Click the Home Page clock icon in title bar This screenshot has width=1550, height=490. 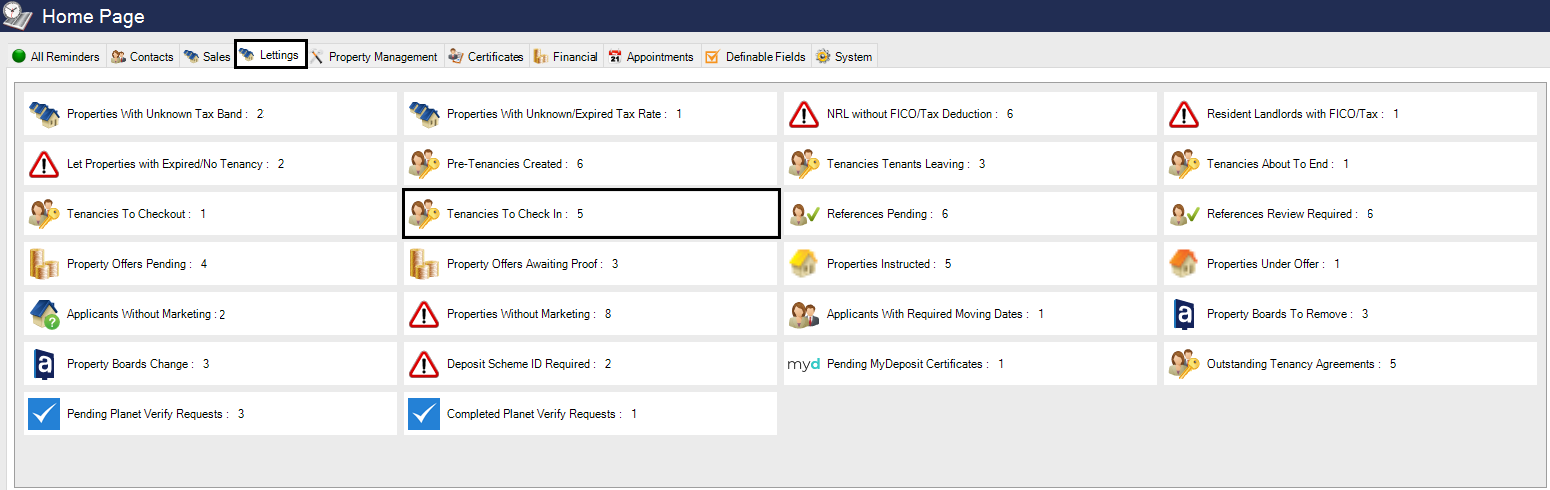(x=18, y=16)
